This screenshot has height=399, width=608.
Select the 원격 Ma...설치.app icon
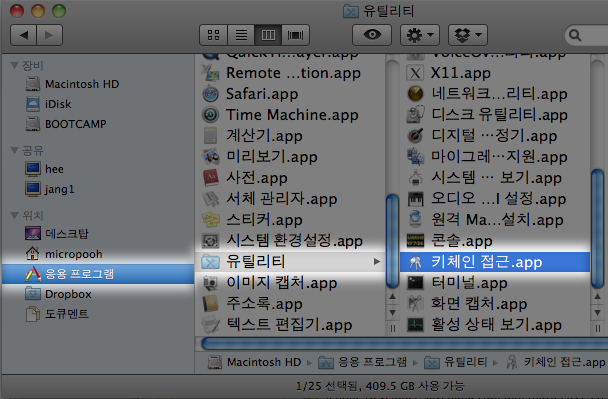click(x=415, y=220)
